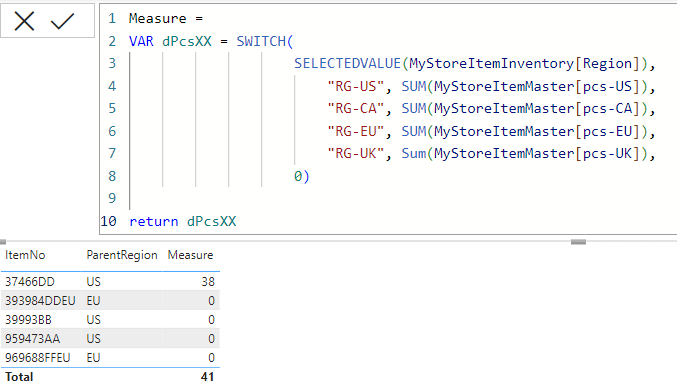The width and height of the screenshot is (677, 388).
Task: Click the zero Measure value for 959473AA
Action: pos(211,339)
